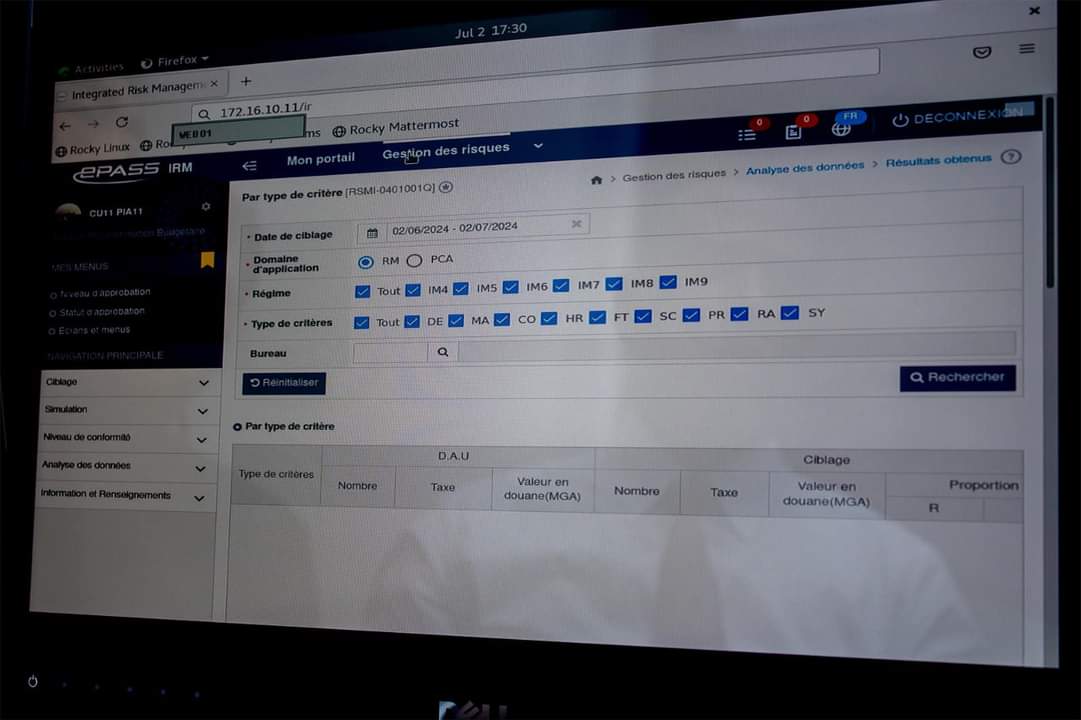Uncheck the IM8 regime checkbox
Screen dimensions: 1081x720
(x=614, y=283)
